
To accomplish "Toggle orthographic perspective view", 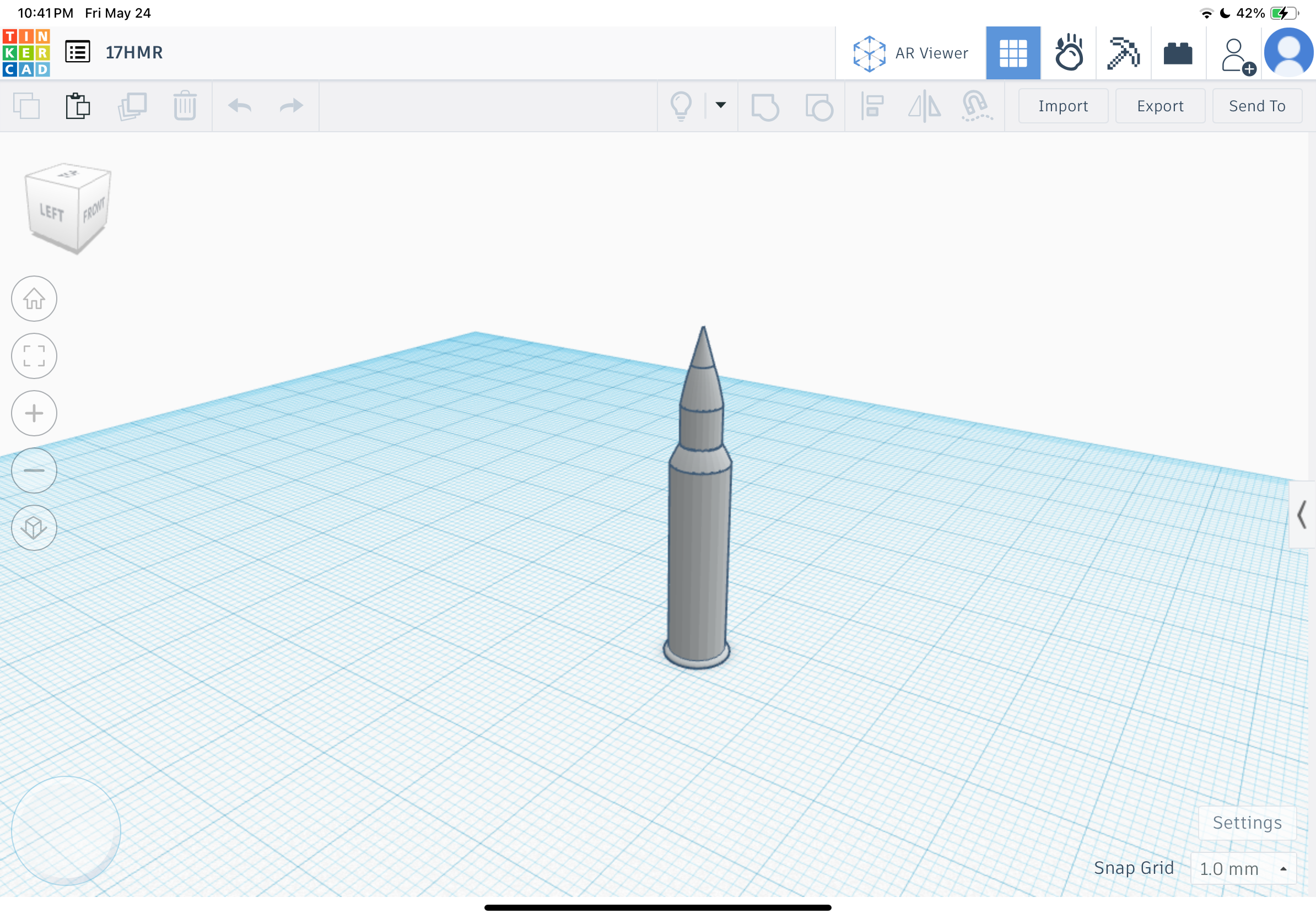I will point(34,528).
